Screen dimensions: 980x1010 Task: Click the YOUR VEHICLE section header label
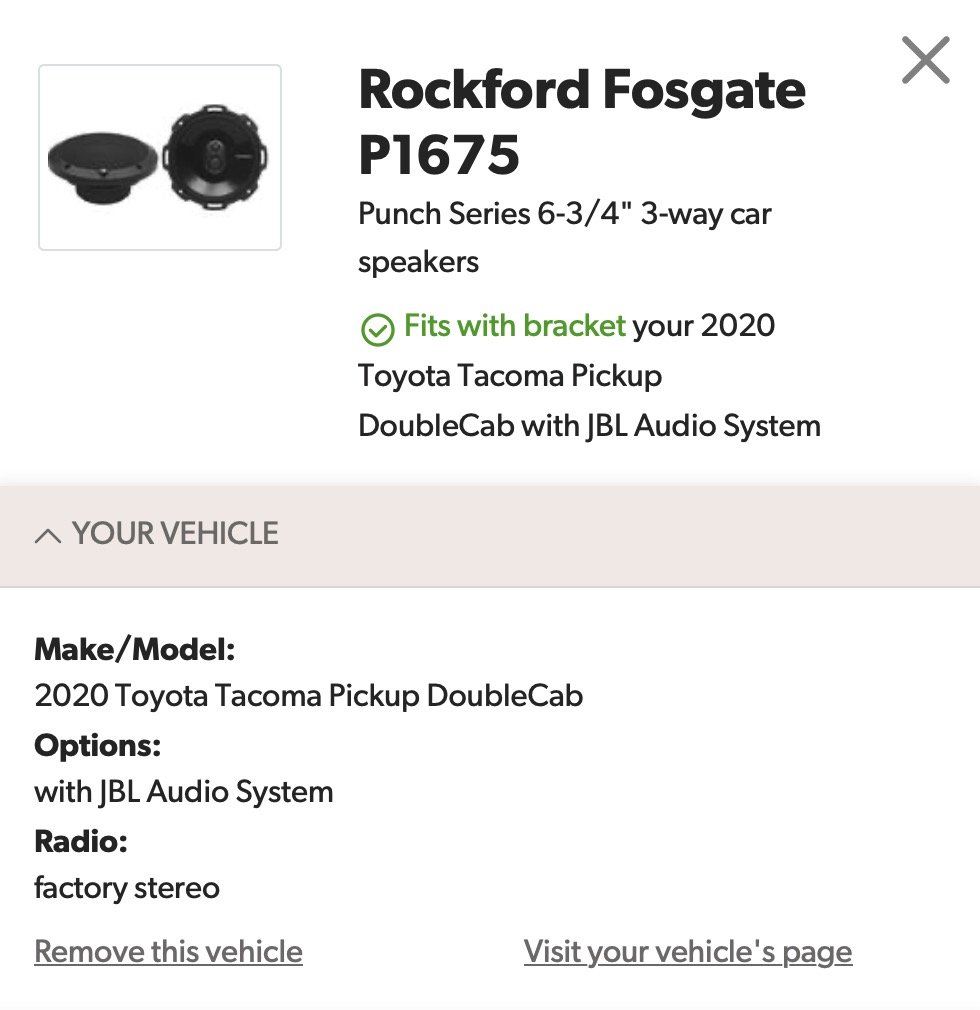175,533
